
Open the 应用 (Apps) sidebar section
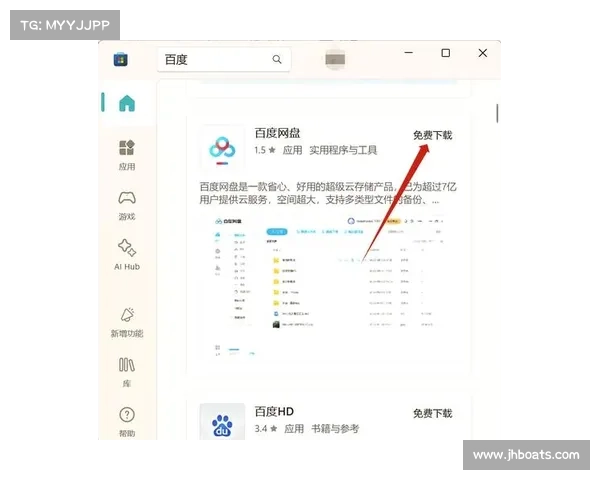point(127,155)
